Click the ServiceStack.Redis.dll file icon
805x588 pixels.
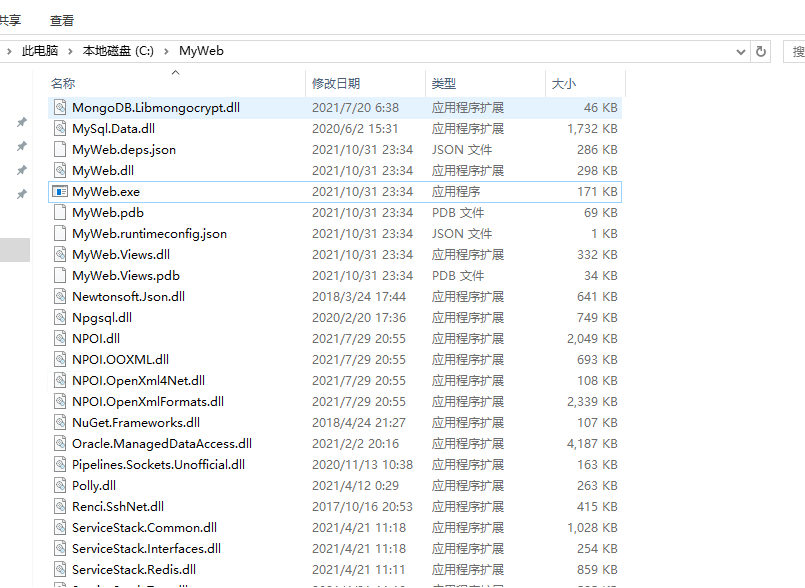click(x=60, y=570)
